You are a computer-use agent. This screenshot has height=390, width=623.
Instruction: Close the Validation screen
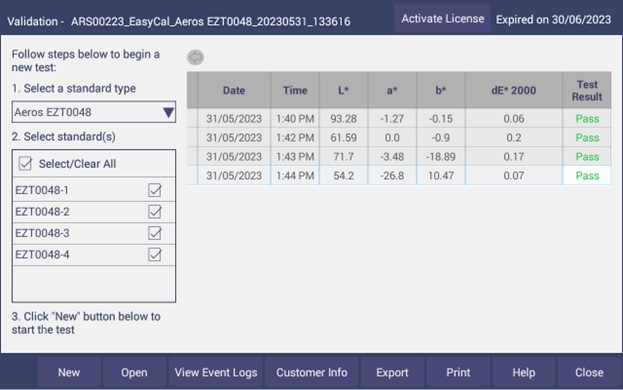[589, 373]
